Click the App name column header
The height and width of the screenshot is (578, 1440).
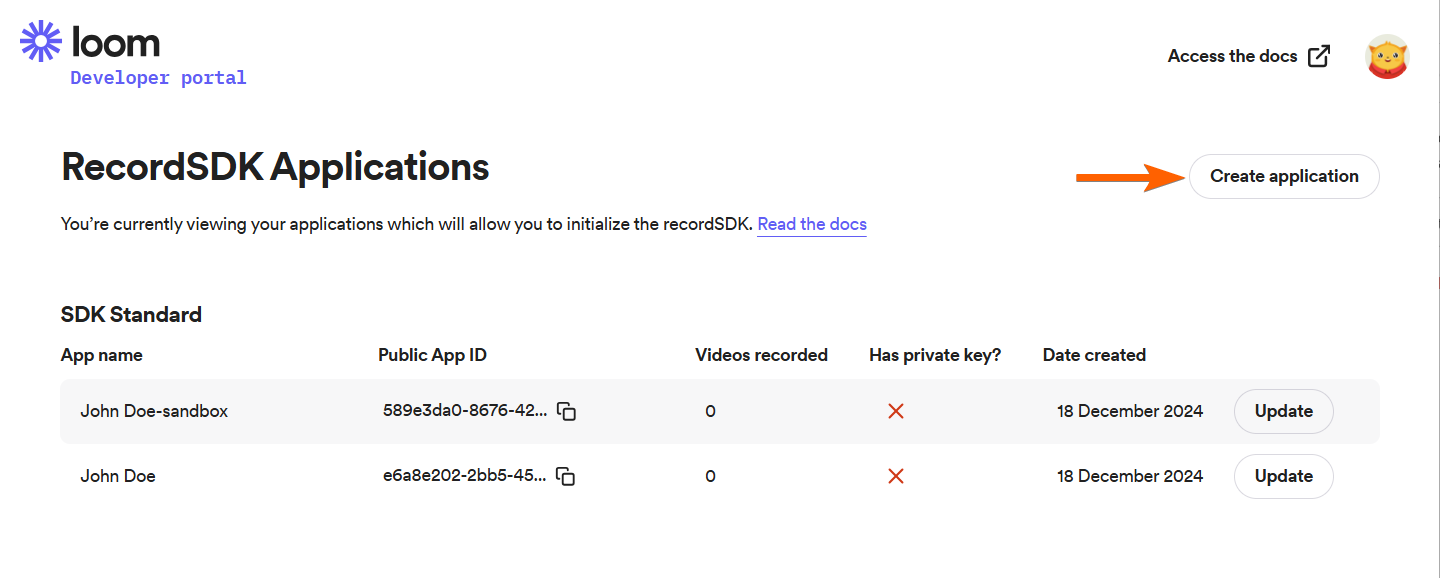[x=102, y=355]
